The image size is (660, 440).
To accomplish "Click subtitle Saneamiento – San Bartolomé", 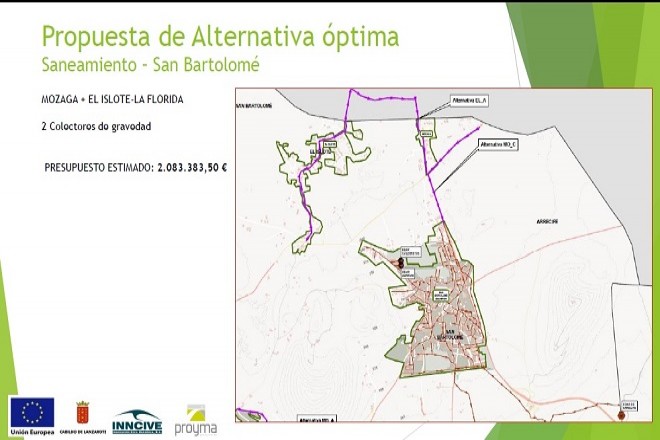I will tap(148, 68).
